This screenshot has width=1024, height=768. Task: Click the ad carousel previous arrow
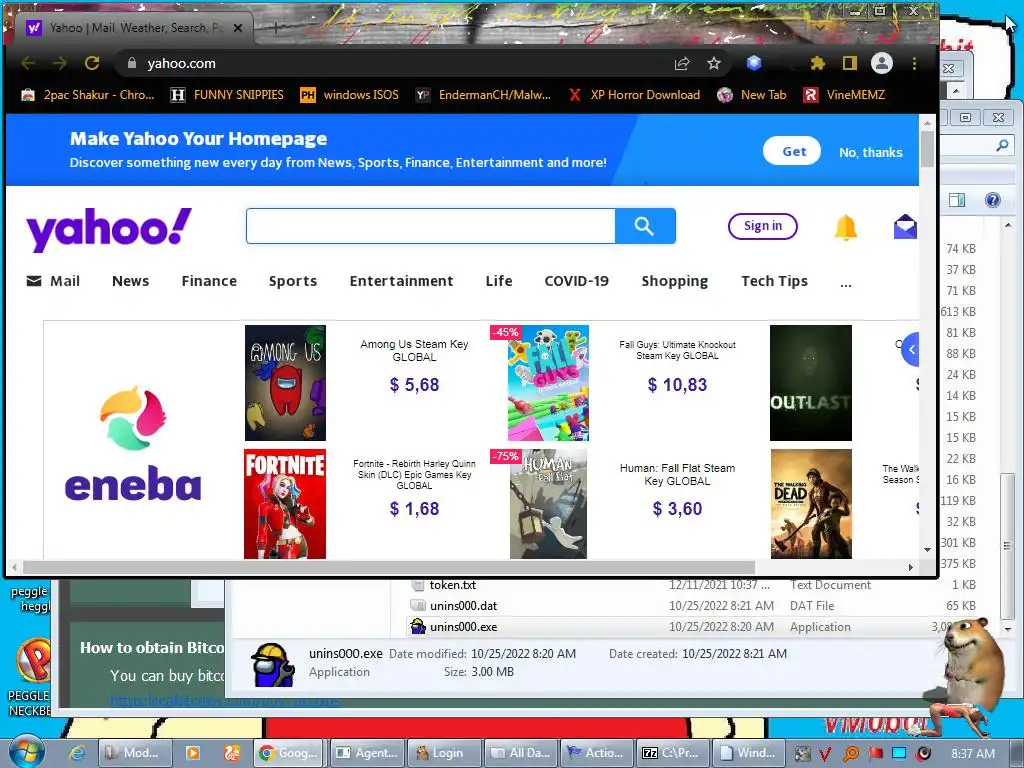pos(911,349)
